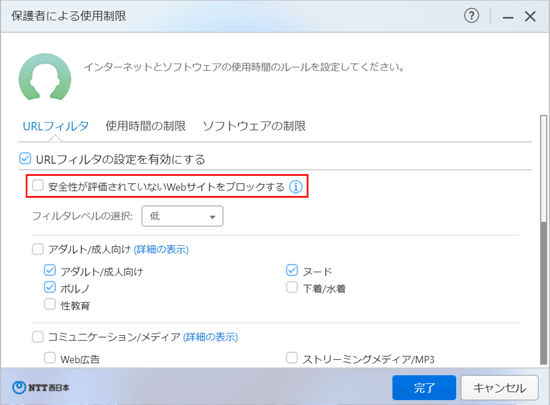Collapse アダルト/成人向け via 詳細の表示 link
The image size is (550, 405).
click(161, 250)
